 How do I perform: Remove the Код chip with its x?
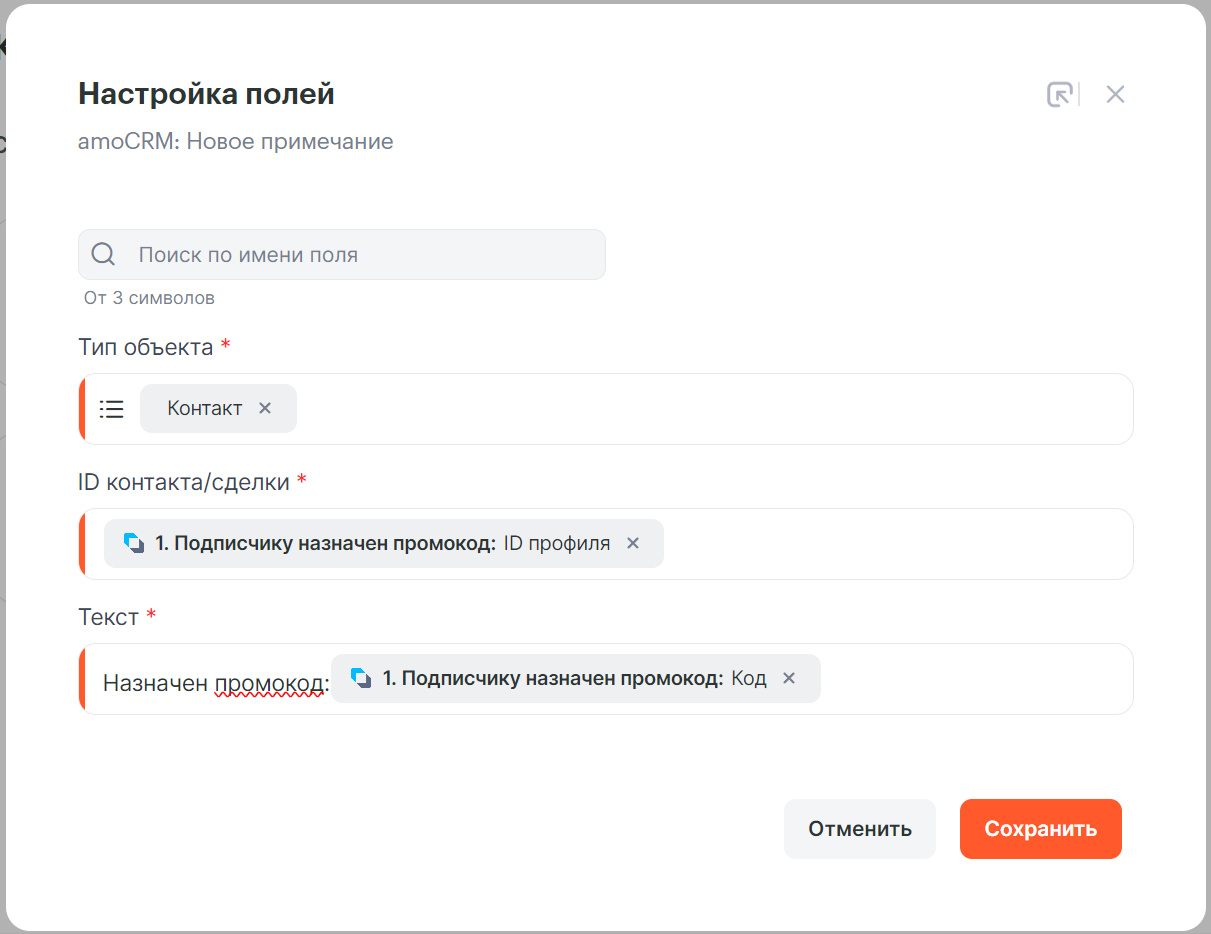[789, 678]
